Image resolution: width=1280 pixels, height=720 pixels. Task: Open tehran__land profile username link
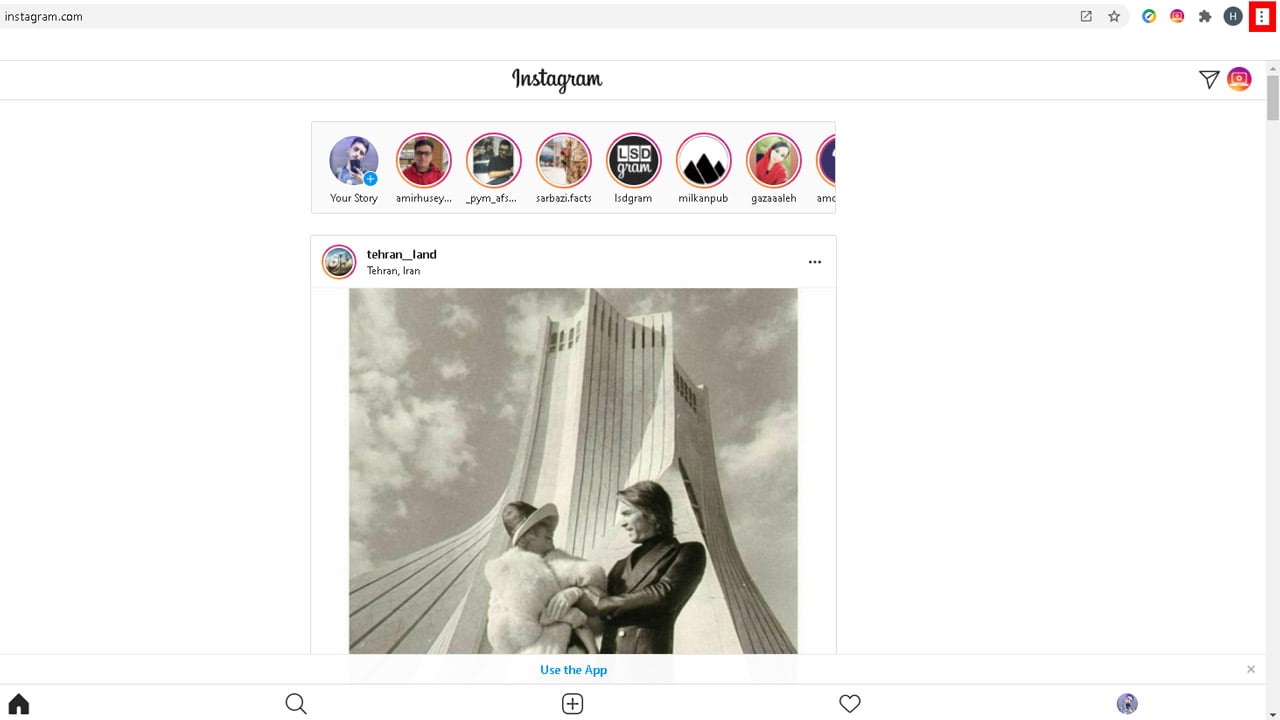point(402,254)
